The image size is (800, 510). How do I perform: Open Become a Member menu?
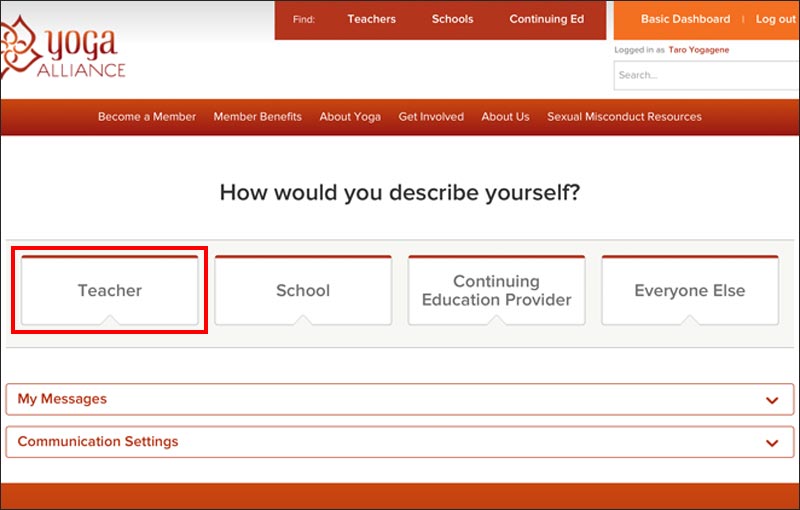[147, 116]
